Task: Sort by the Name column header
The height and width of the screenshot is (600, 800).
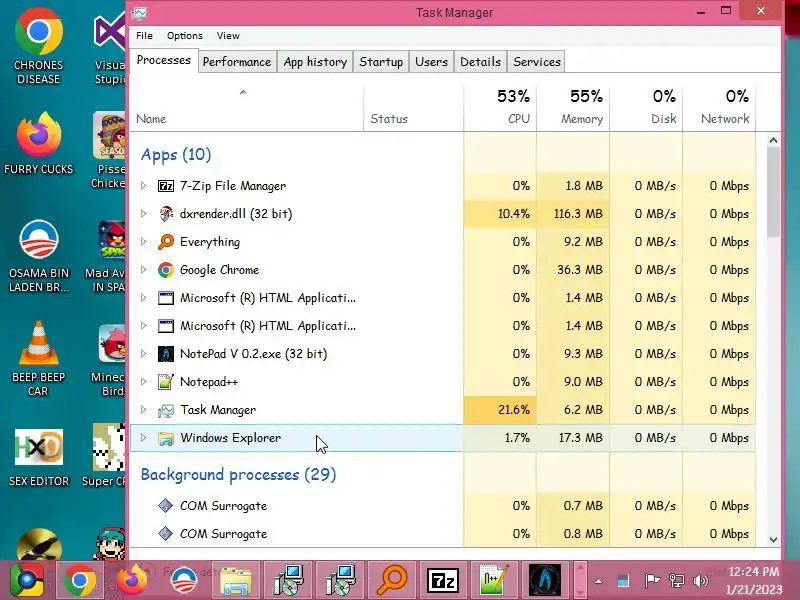Action: click(247, 107)
